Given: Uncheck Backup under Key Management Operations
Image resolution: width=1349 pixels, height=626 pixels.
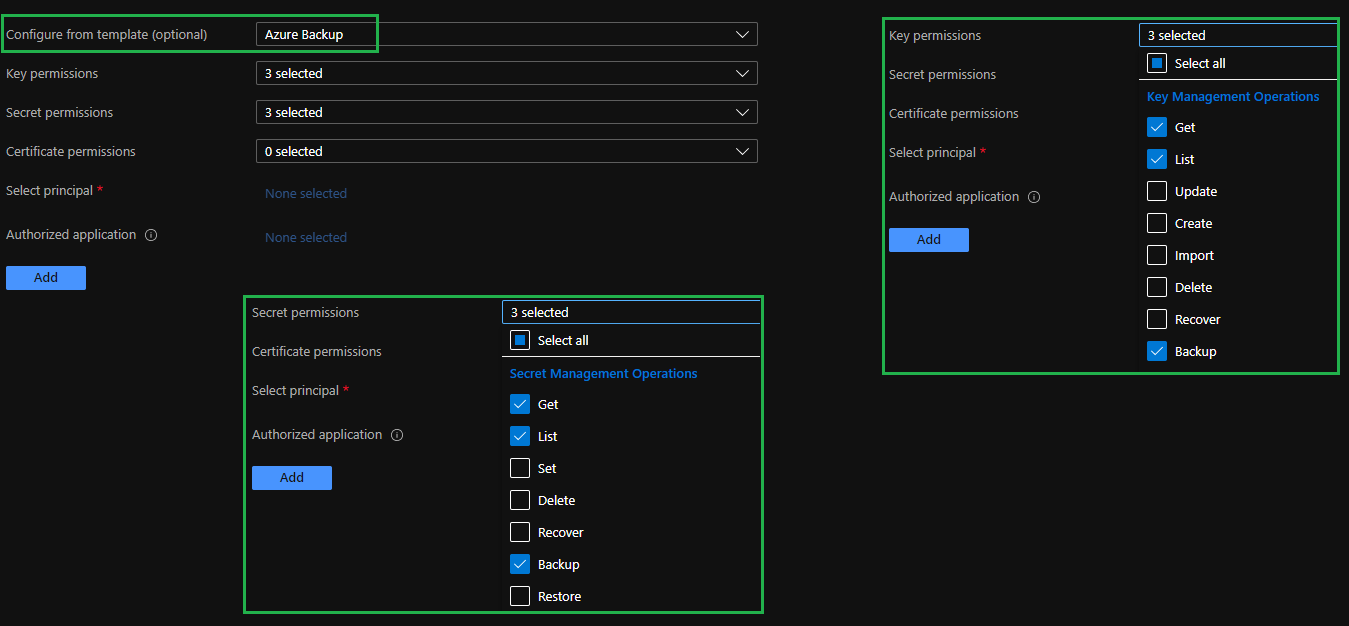Looking at the screenshot, I should (1157, 351).
